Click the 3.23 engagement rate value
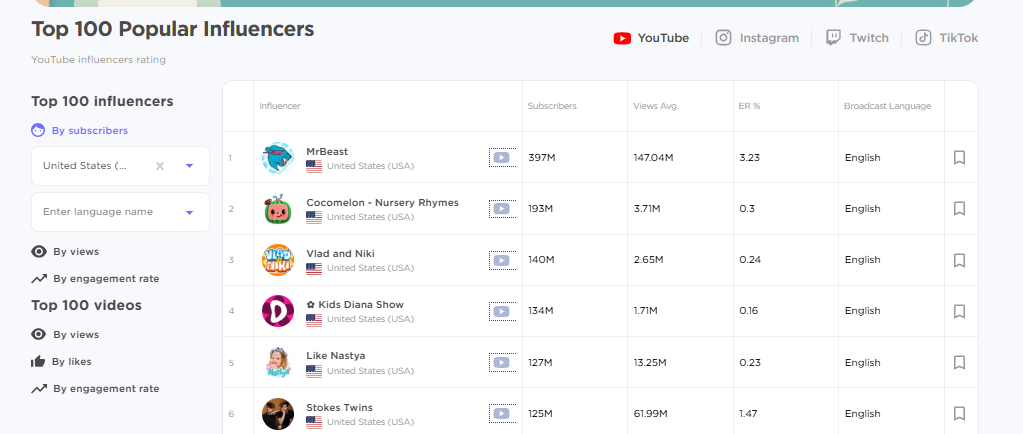The image size is (1023, 434). tap(749, 157)
